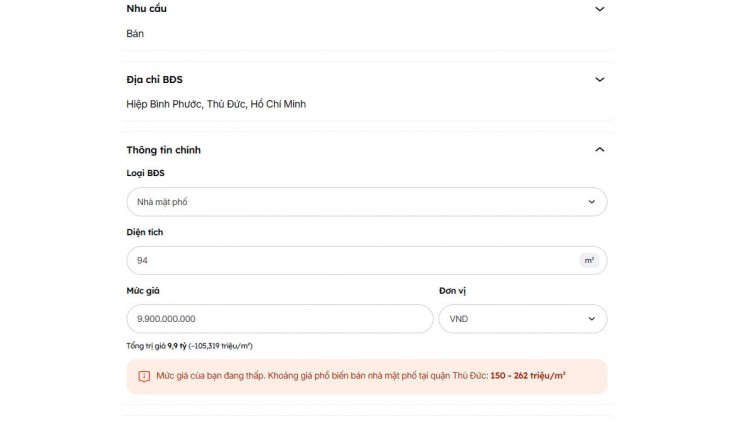Click the Tổng trị giá 9,9 tỷ summary
The width and height of the screenshot is (738, 422).
189,346
